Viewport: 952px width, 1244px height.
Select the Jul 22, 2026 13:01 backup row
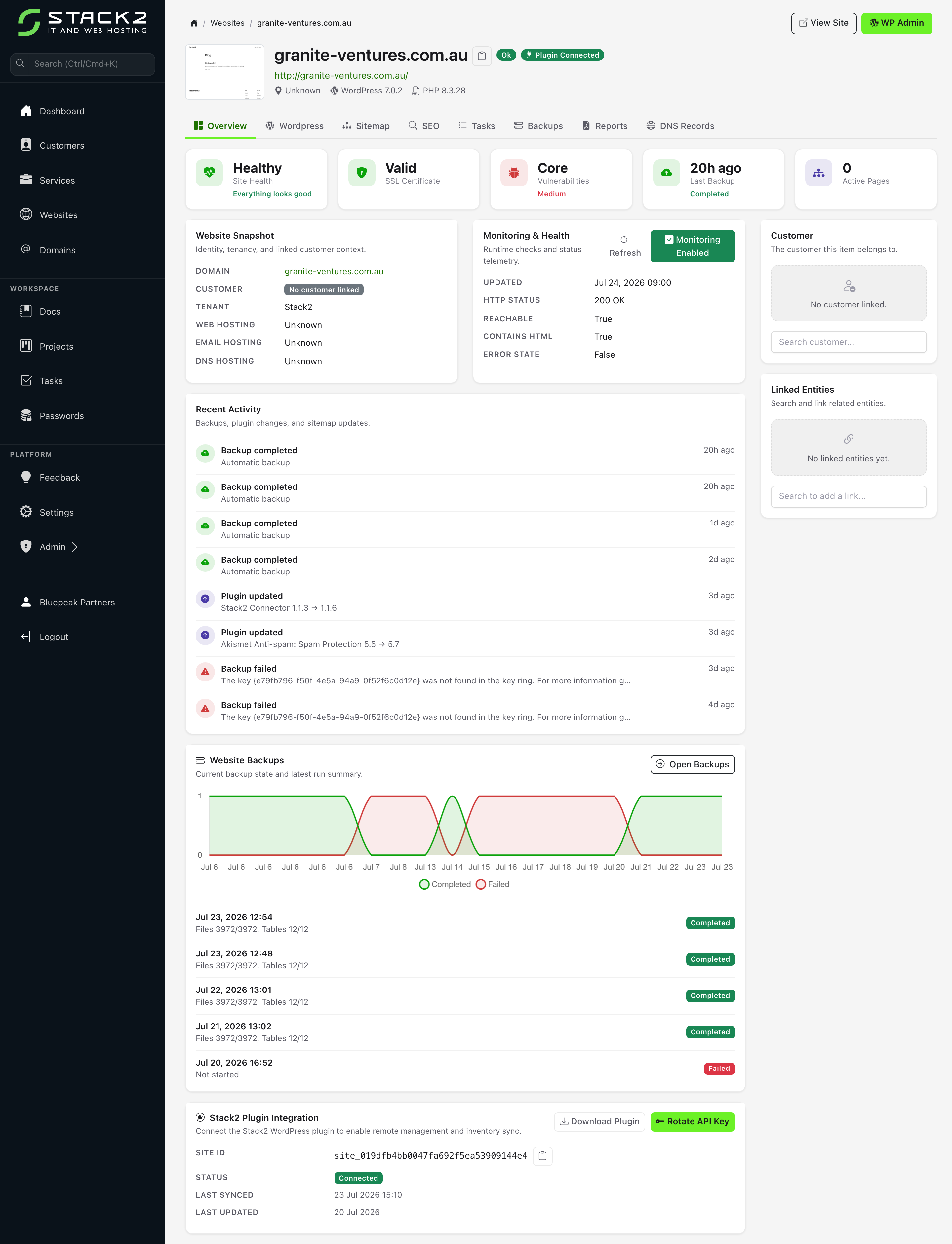(465, 996)
